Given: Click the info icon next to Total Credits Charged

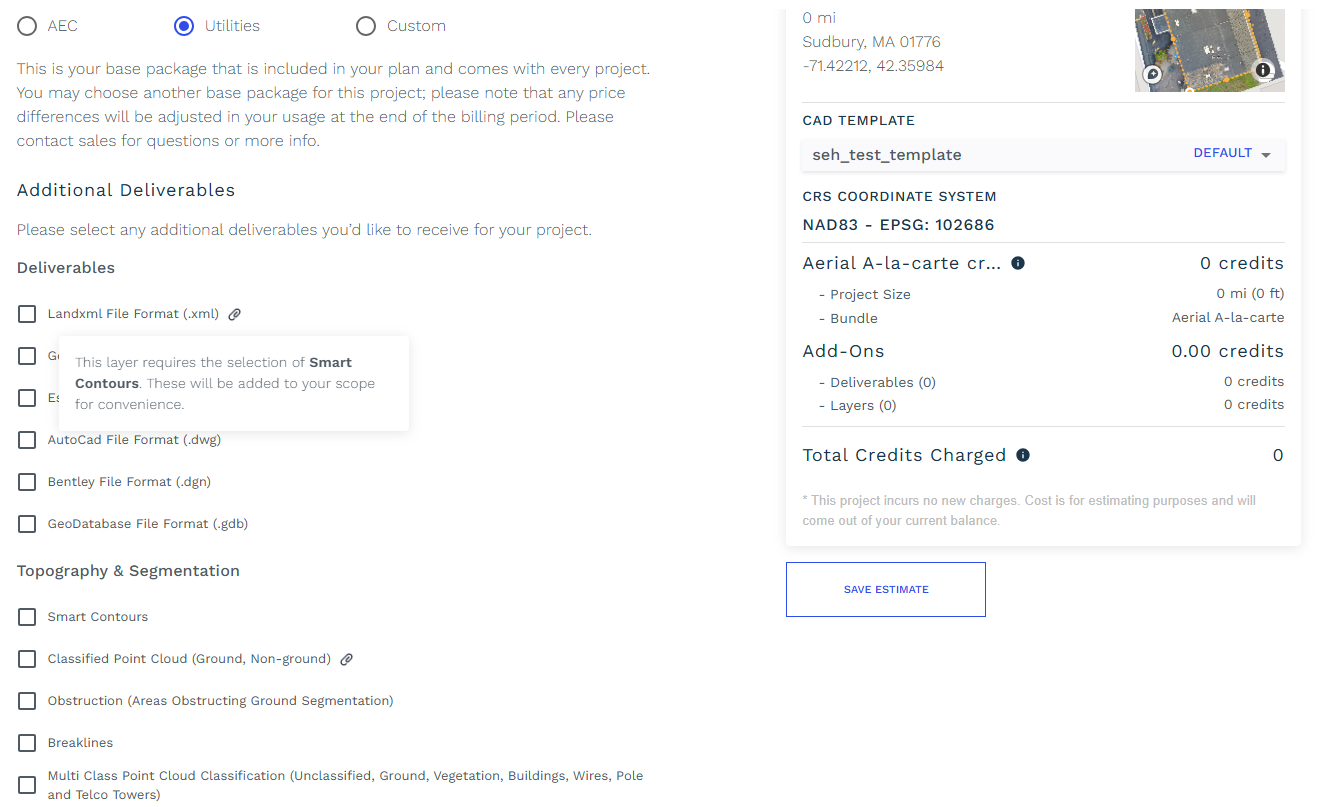Looking at the screenshot, I should [x=1023, y=455].
